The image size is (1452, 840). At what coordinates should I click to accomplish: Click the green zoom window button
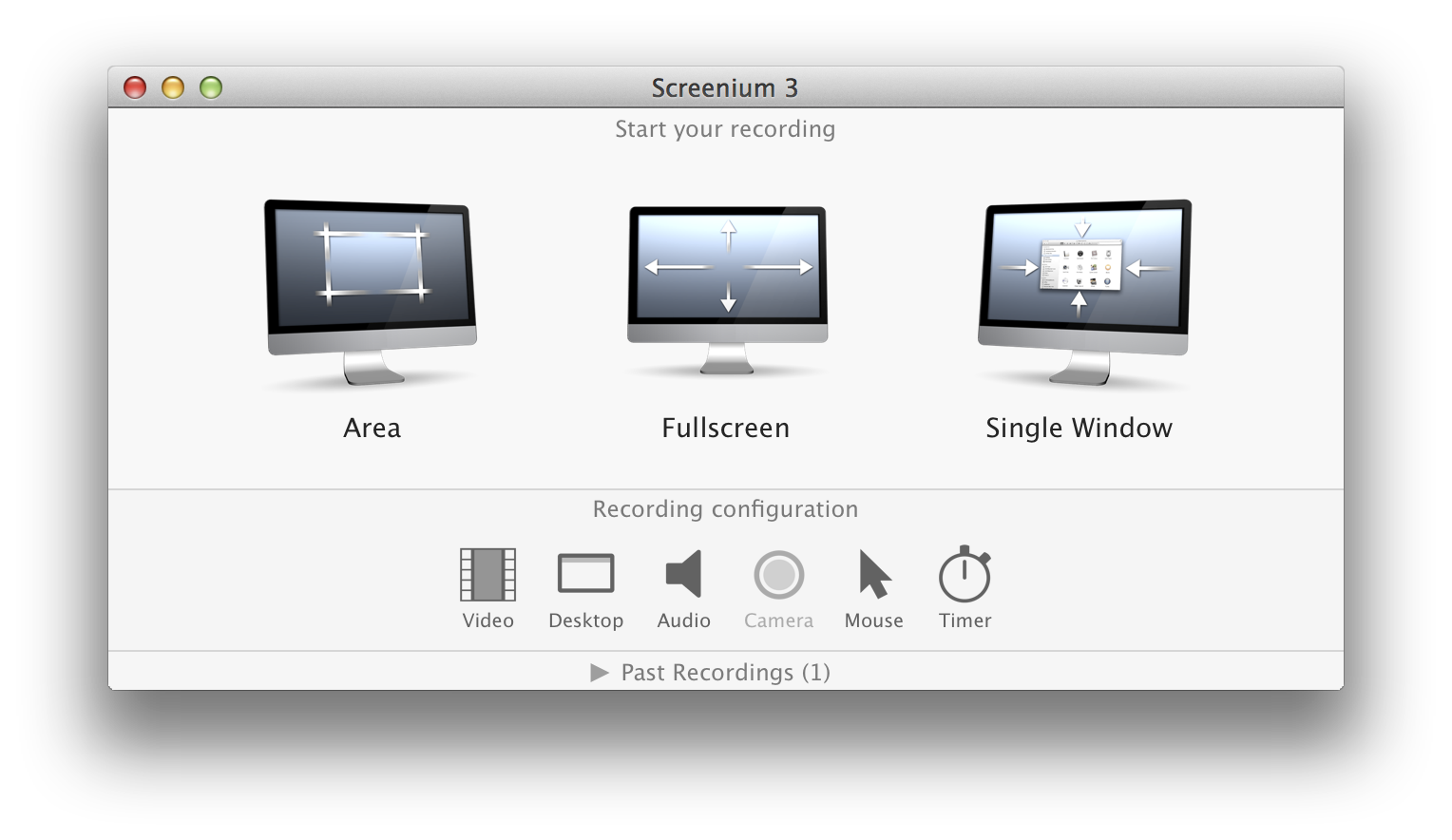(x=209, y=86)
